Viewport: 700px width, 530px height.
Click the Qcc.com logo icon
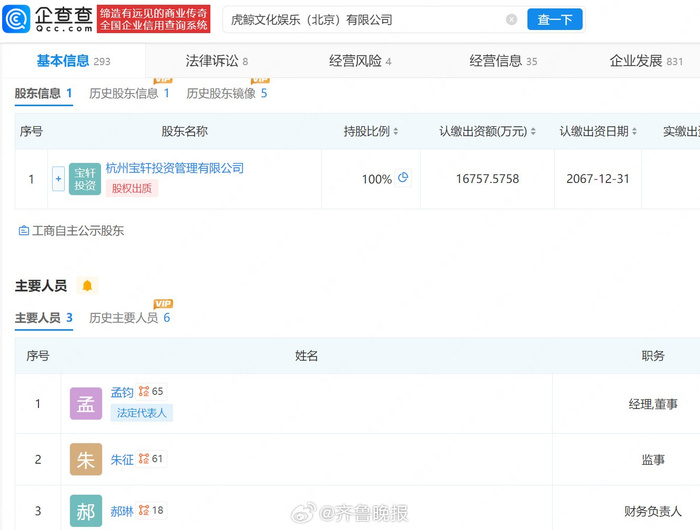click(16, 19)
